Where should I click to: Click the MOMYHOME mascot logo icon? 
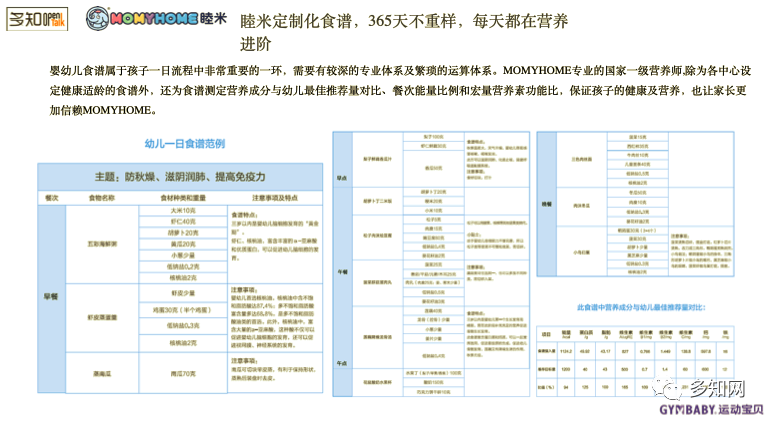[97, 19]
